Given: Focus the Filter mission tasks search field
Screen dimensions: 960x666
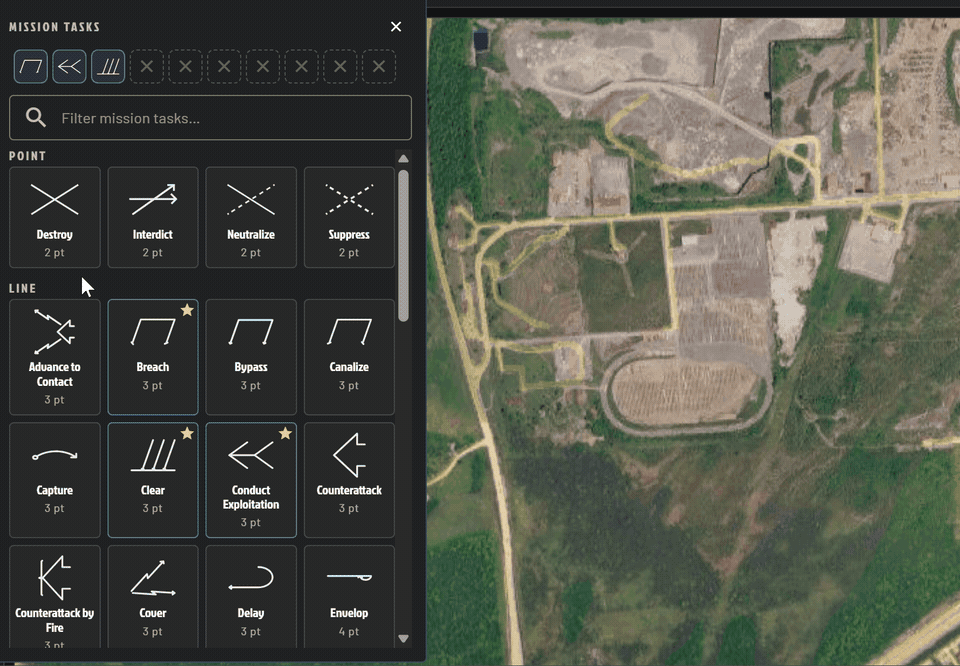Looking at the screenshot, I should coord(211,118).
